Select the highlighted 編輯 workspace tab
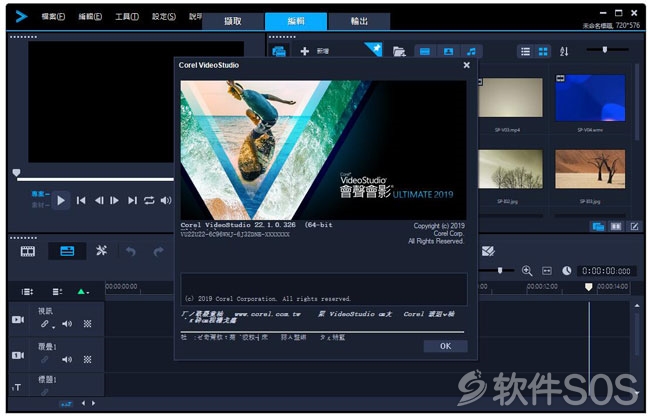650x416 pixels. (296, 21)
